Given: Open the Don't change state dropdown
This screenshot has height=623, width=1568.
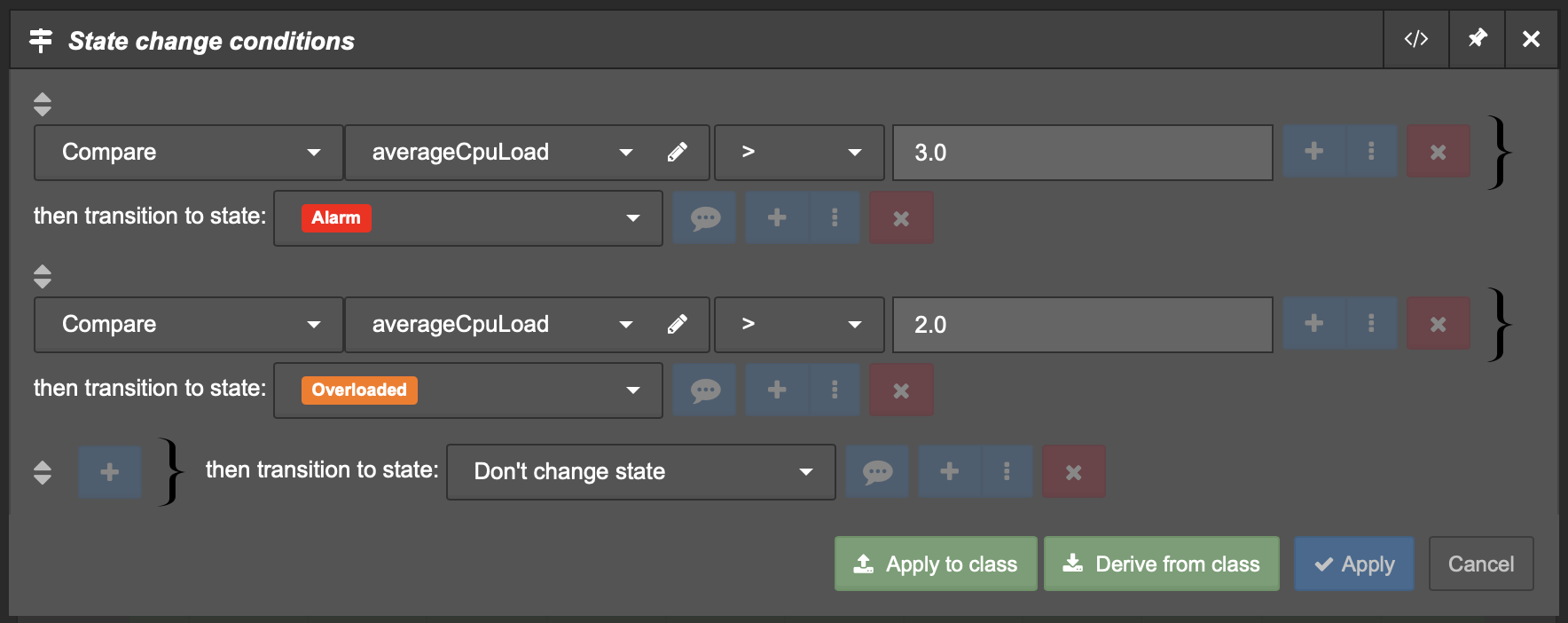Looking at the screenshot, I should (x=641, y=472).
